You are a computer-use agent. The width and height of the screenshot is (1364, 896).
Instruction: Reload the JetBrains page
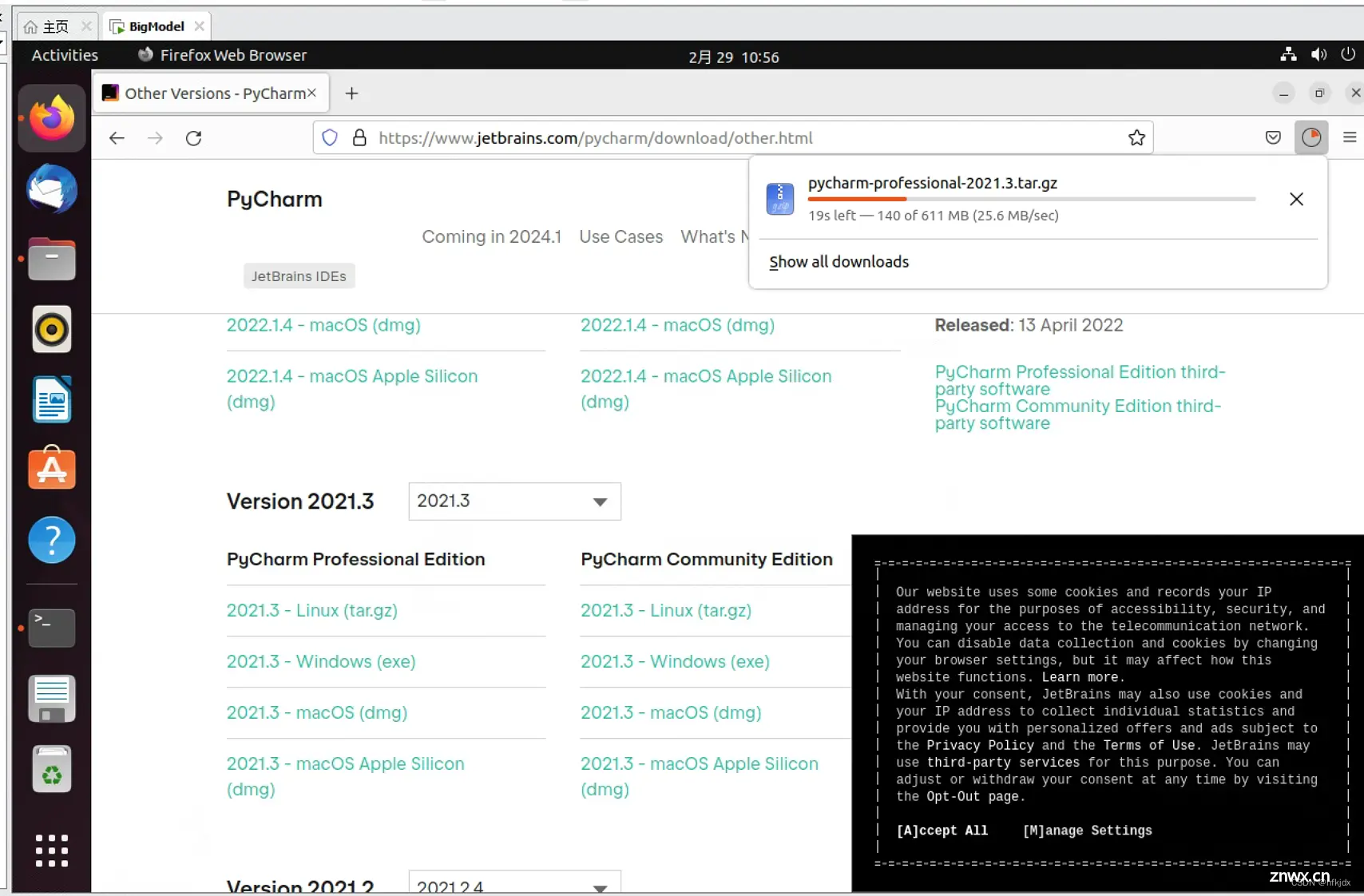193,138
